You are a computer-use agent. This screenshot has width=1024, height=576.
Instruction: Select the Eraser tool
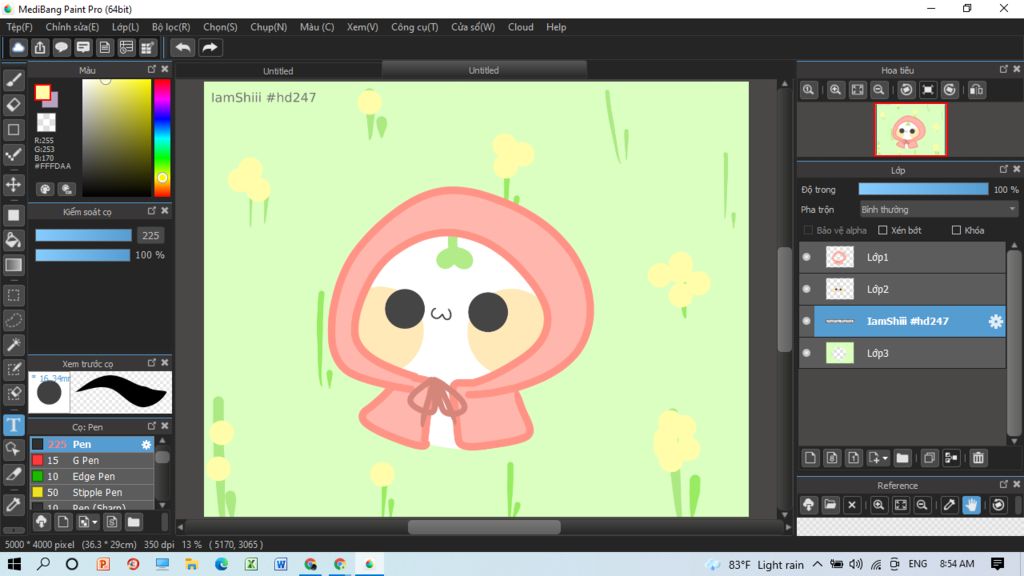tap(14, 104)
